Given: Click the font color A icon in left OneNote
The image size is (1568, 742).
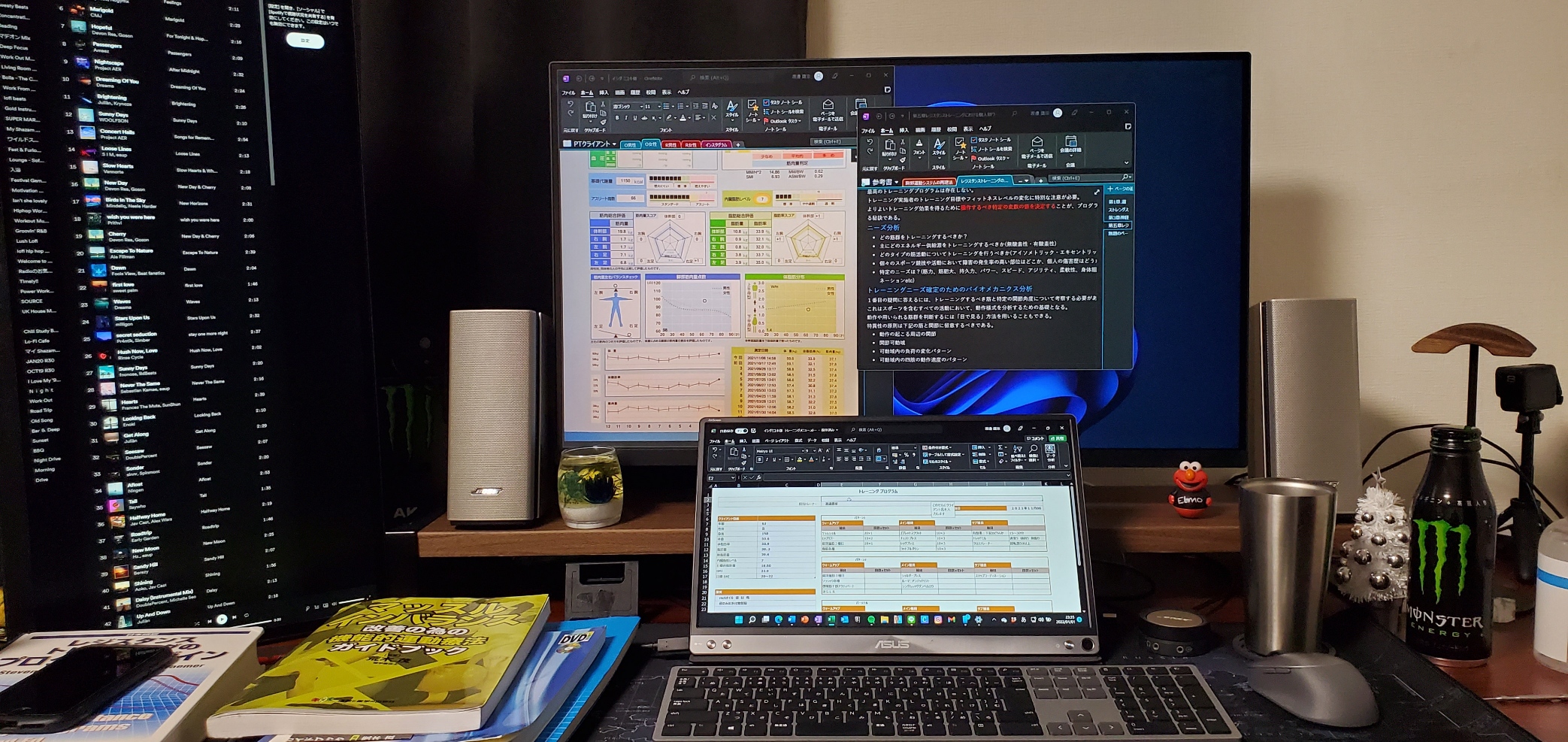Looking at the screenshot, I should 683,117.
